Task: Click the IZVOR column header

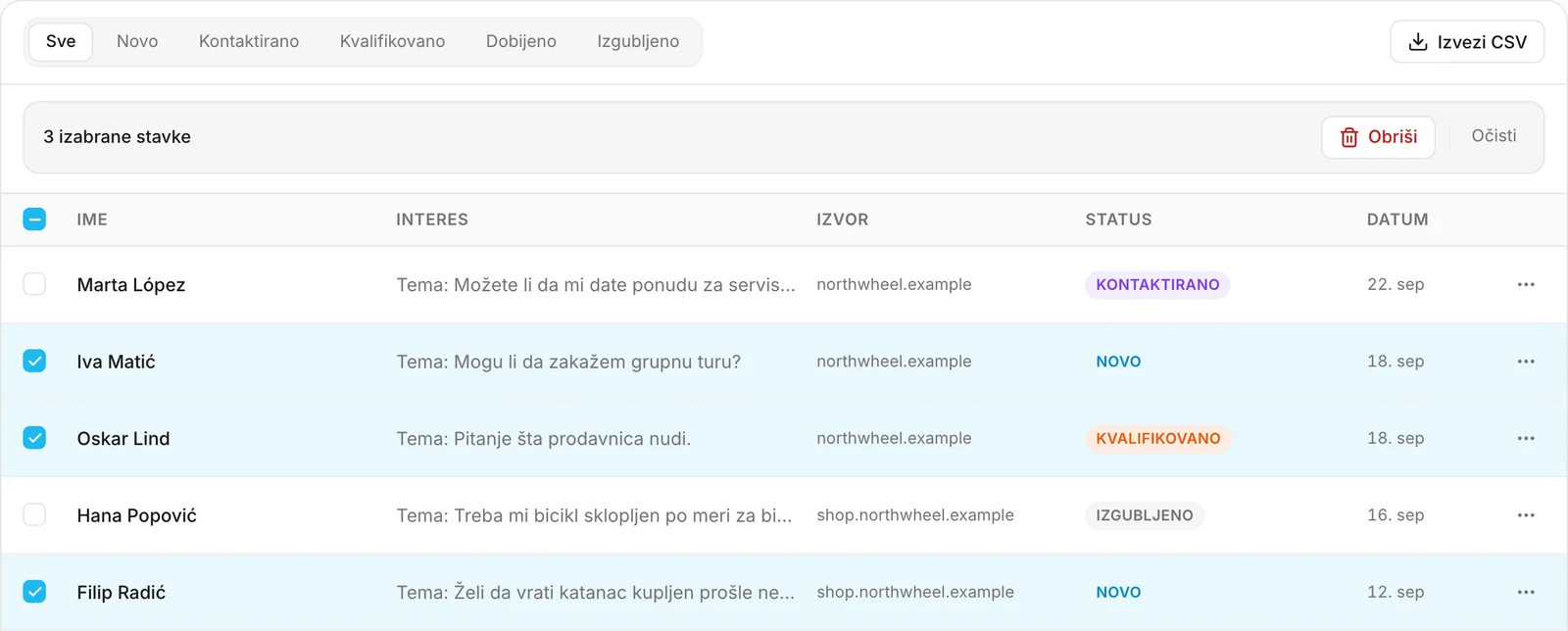Action: click(843, 219)
